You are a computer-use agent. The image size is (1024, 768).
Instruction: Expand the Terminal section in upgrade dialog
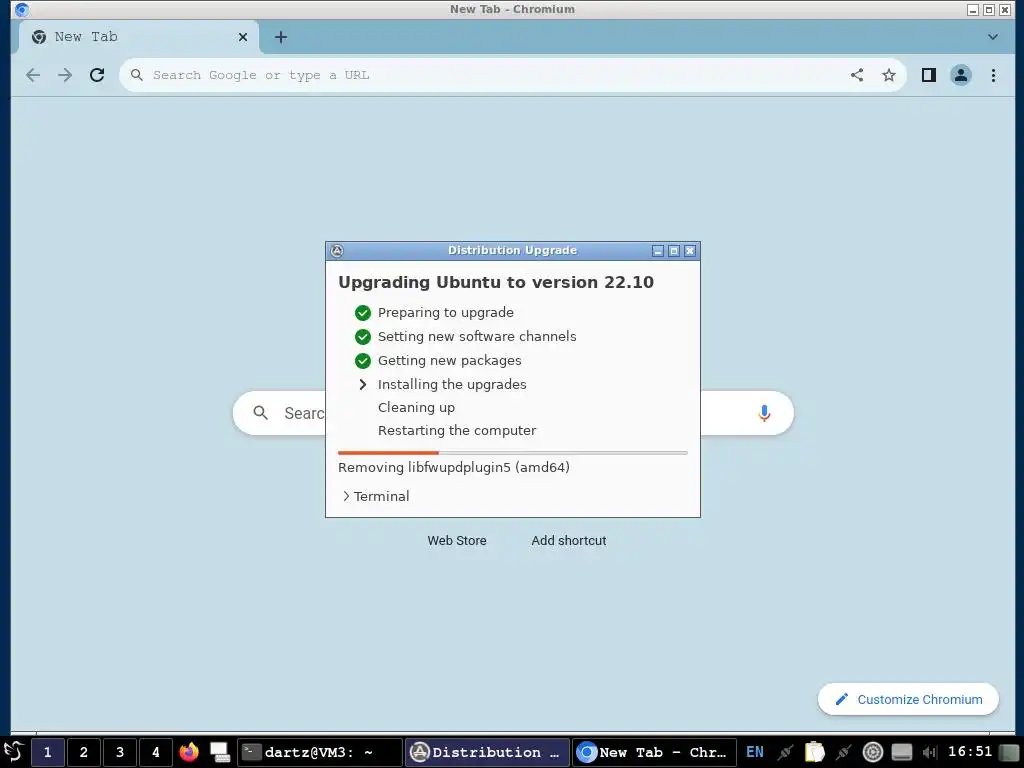pos(376,496)
